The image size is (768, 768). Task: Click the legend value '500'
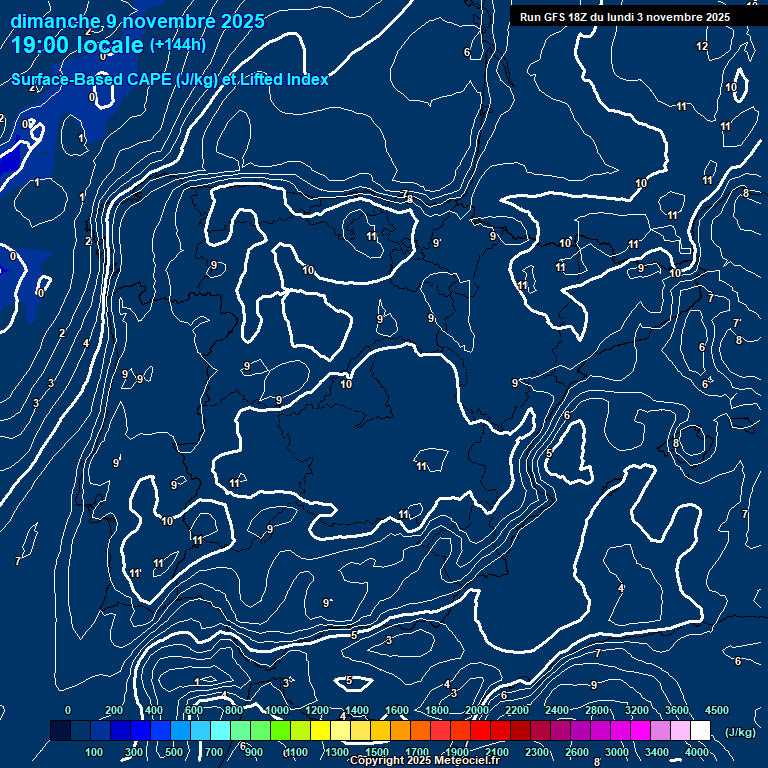[173, 752]
